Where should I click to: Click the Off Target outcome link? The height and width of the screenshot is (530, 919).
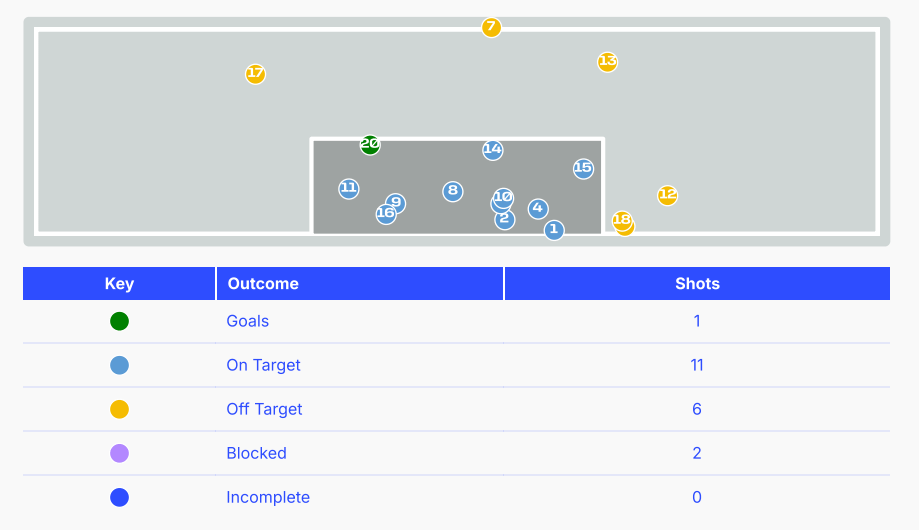coord(264,409)
